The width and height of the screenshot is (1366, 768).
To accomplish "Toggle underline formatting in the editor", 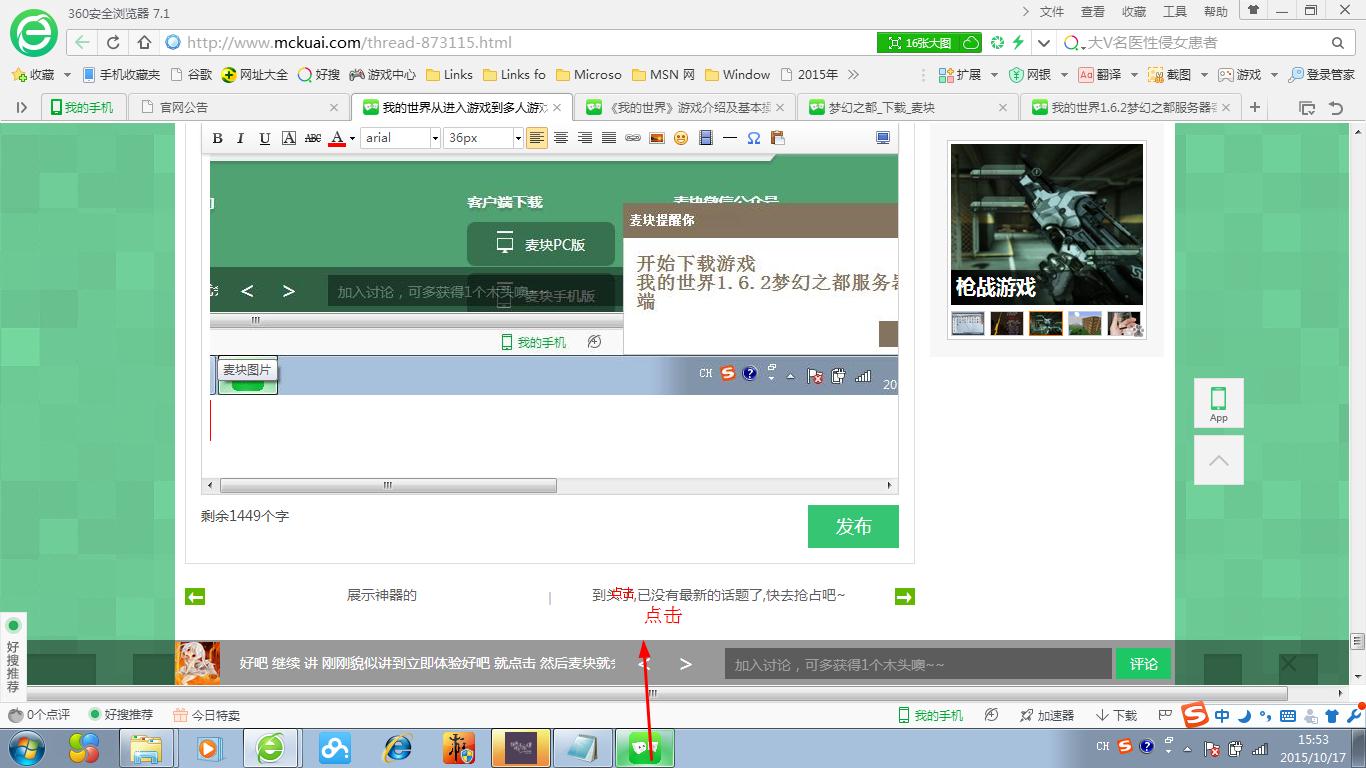I will pyautogui.click(x=265, y=138).
